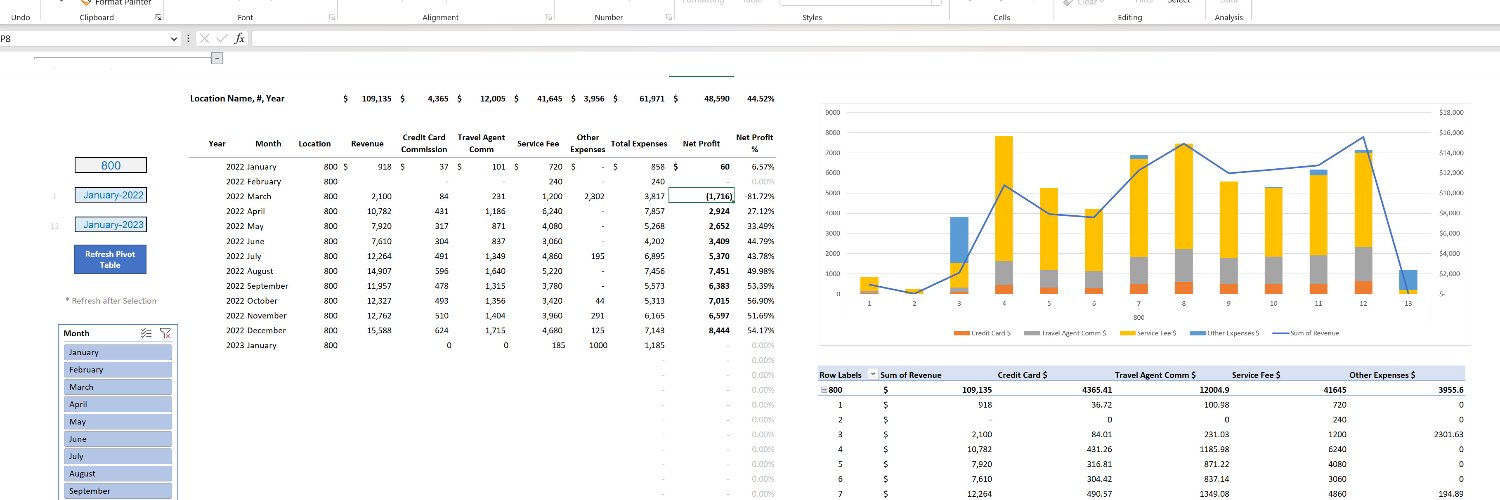The image size is (1500, 500).
Task: Click the Service Fee $ legend swatch
Action: [1128, 332]
